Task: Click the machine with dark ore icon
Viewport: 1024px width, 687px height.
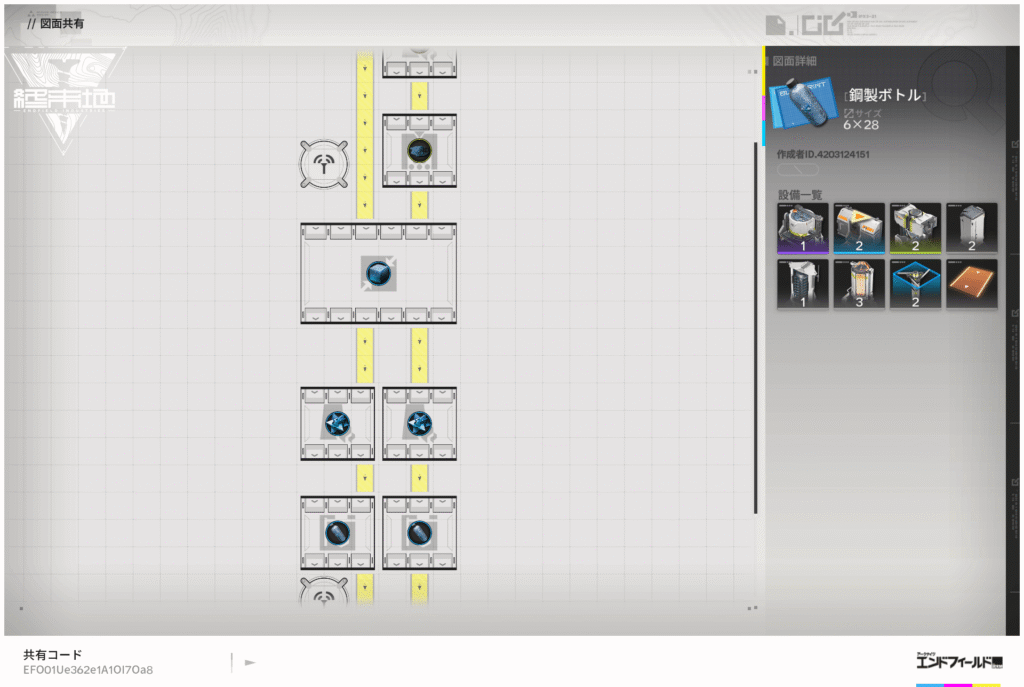Action: pos(419,150)
